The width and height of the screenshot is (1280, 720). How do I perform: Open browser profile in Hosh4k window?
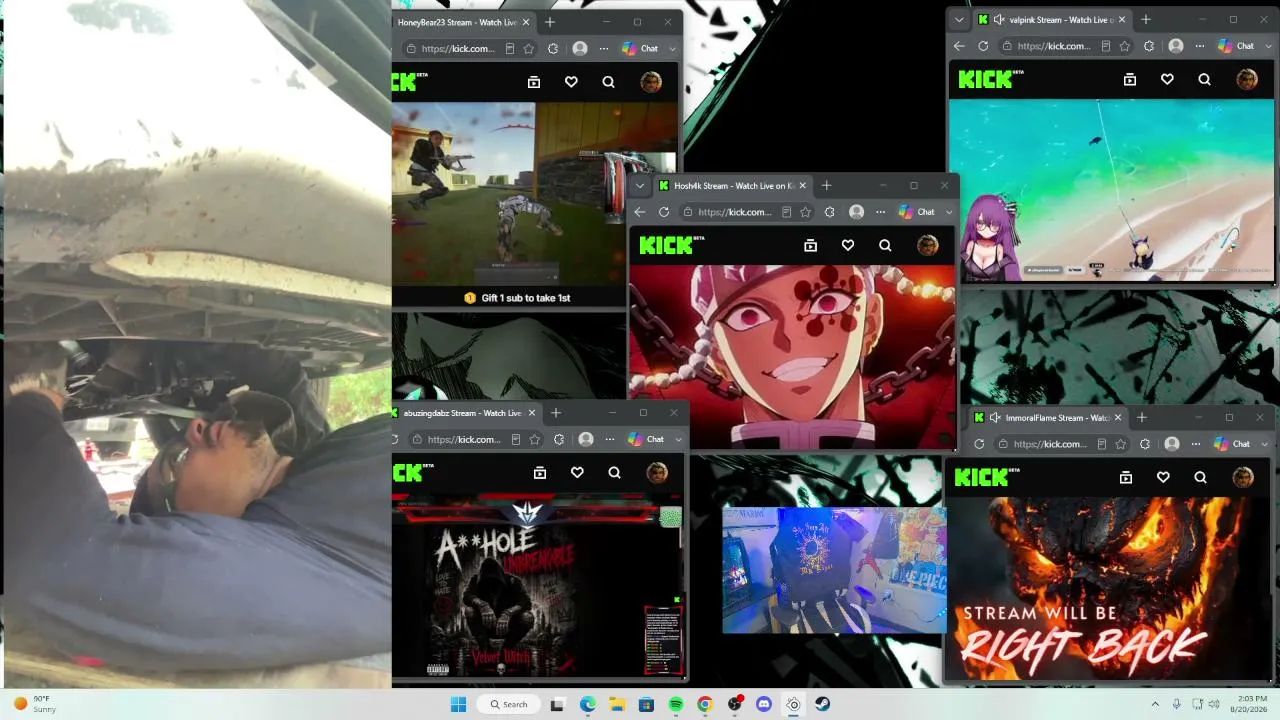click(856, 212)
